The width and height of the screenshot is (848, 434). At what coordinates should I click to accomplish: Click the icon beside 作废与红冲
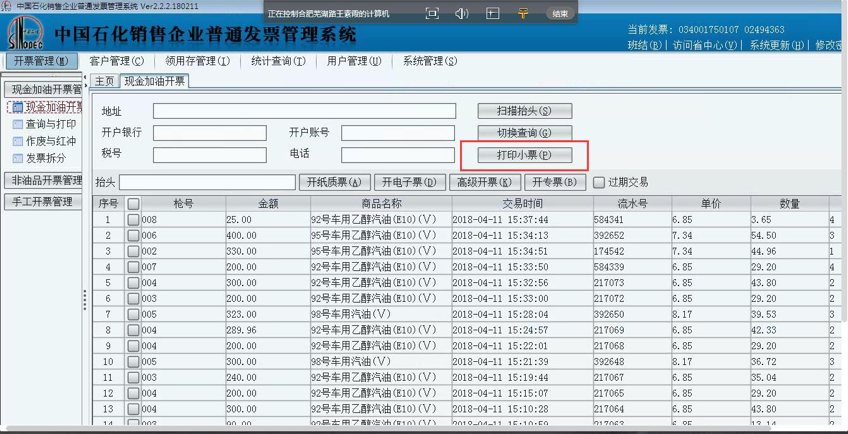(x=18, y=142)
